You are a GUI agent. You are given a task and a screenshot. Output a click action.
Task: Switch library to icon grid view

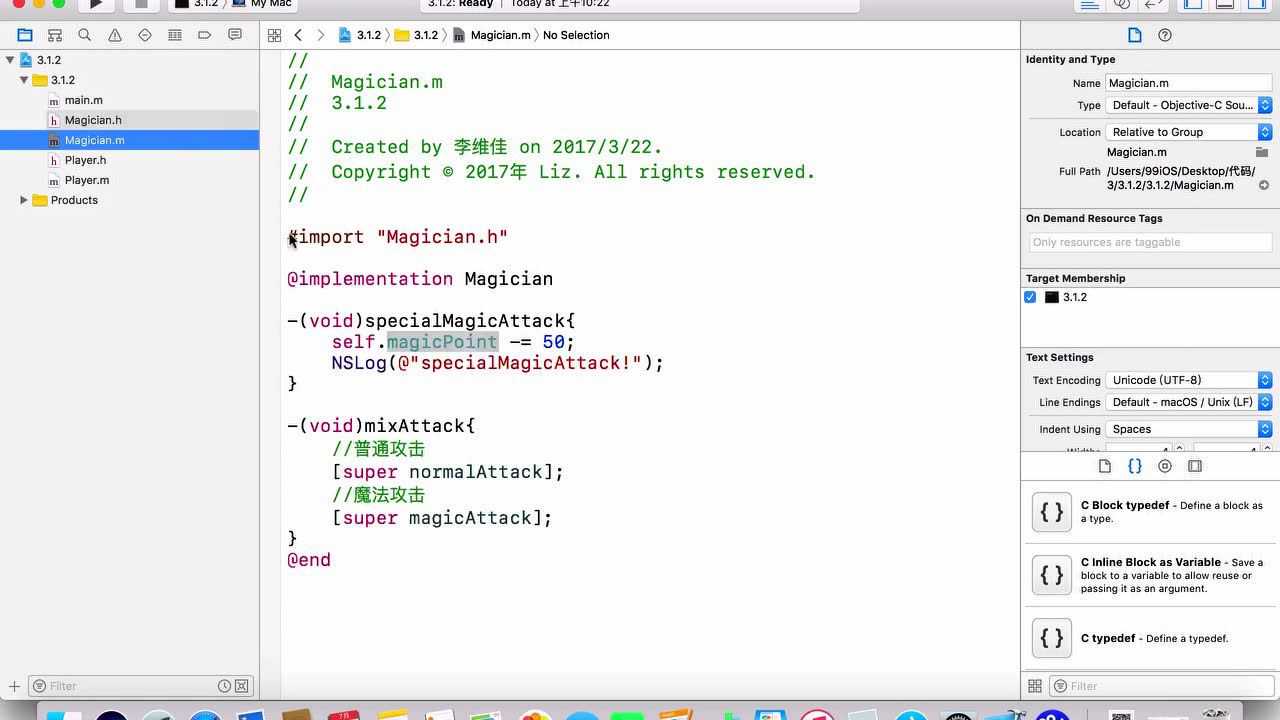pos(1035,686)
